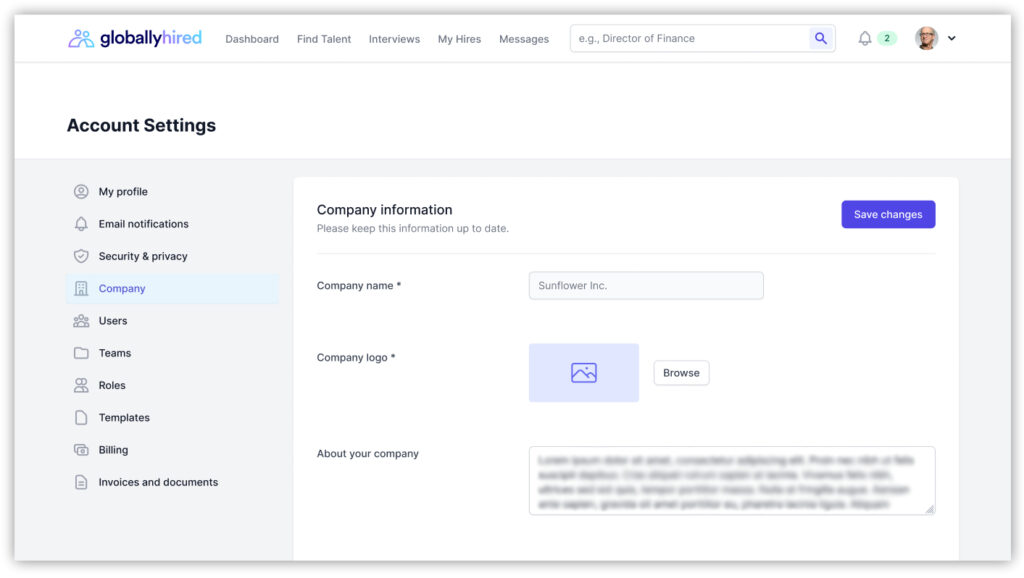
Task: Open Messages in top navigation
Action: 524,39
